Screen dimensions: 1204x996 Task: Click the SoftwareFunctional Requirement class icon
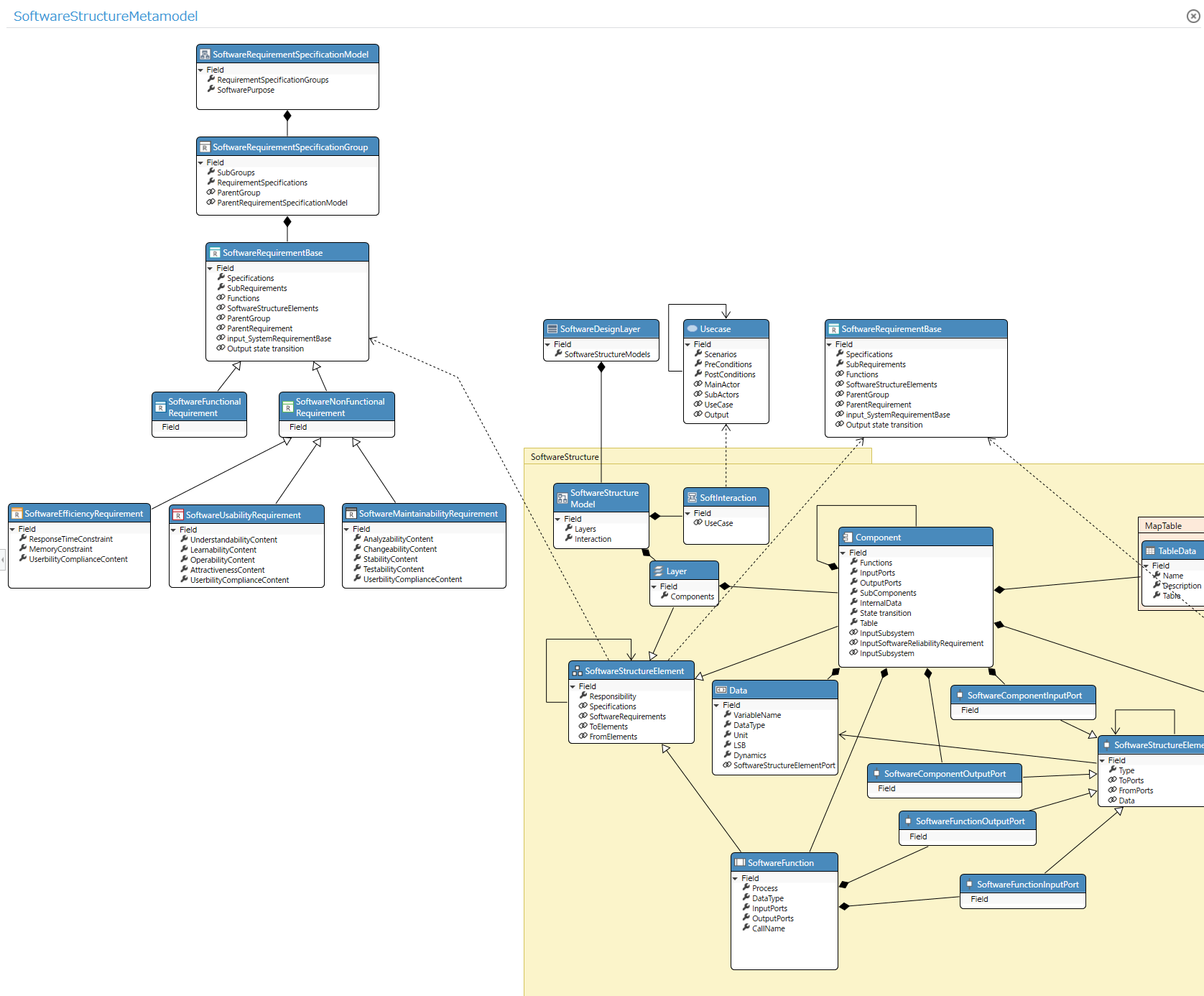(x=160, y=407)
